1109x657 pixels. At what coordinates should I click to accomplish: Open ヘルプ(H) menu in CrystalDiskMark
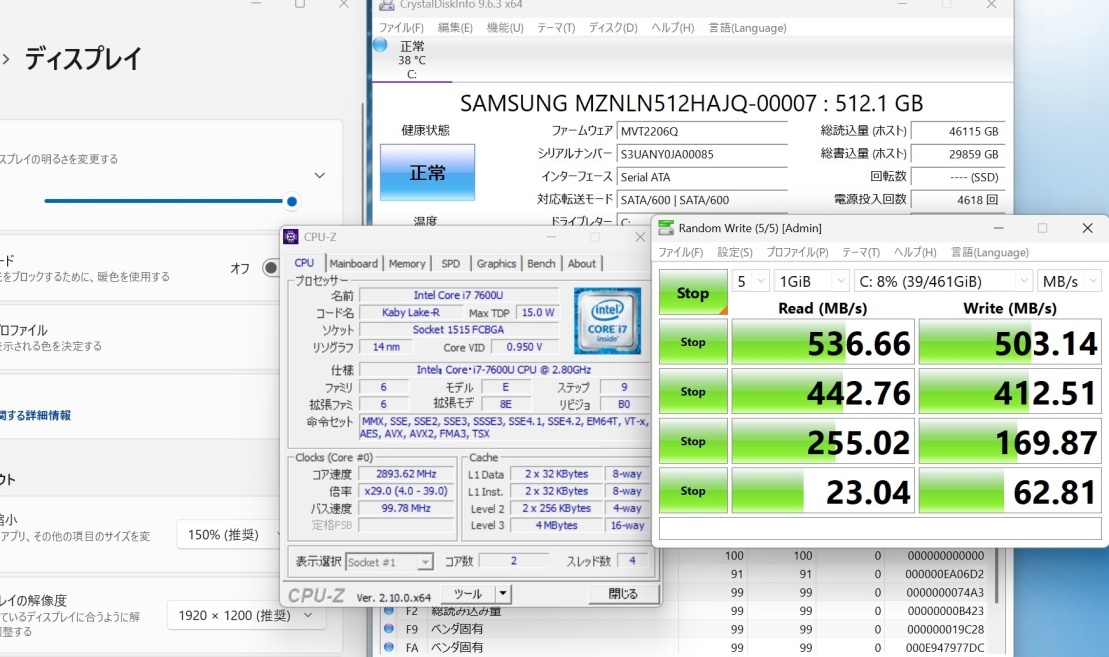click(x=915, y=252)
